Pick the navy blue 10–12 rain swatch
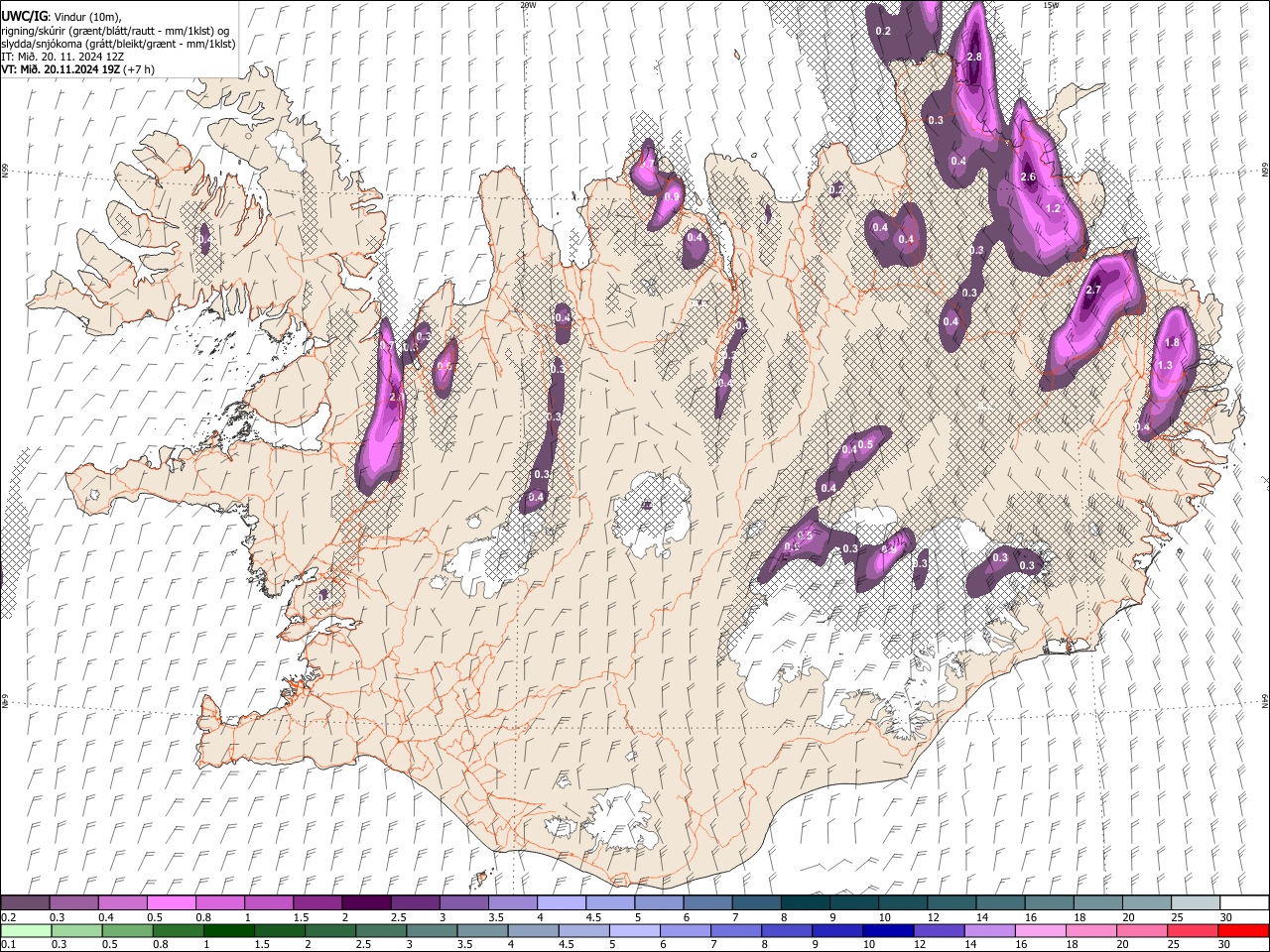The image size is (1270, 952). [x=887, y=930]
